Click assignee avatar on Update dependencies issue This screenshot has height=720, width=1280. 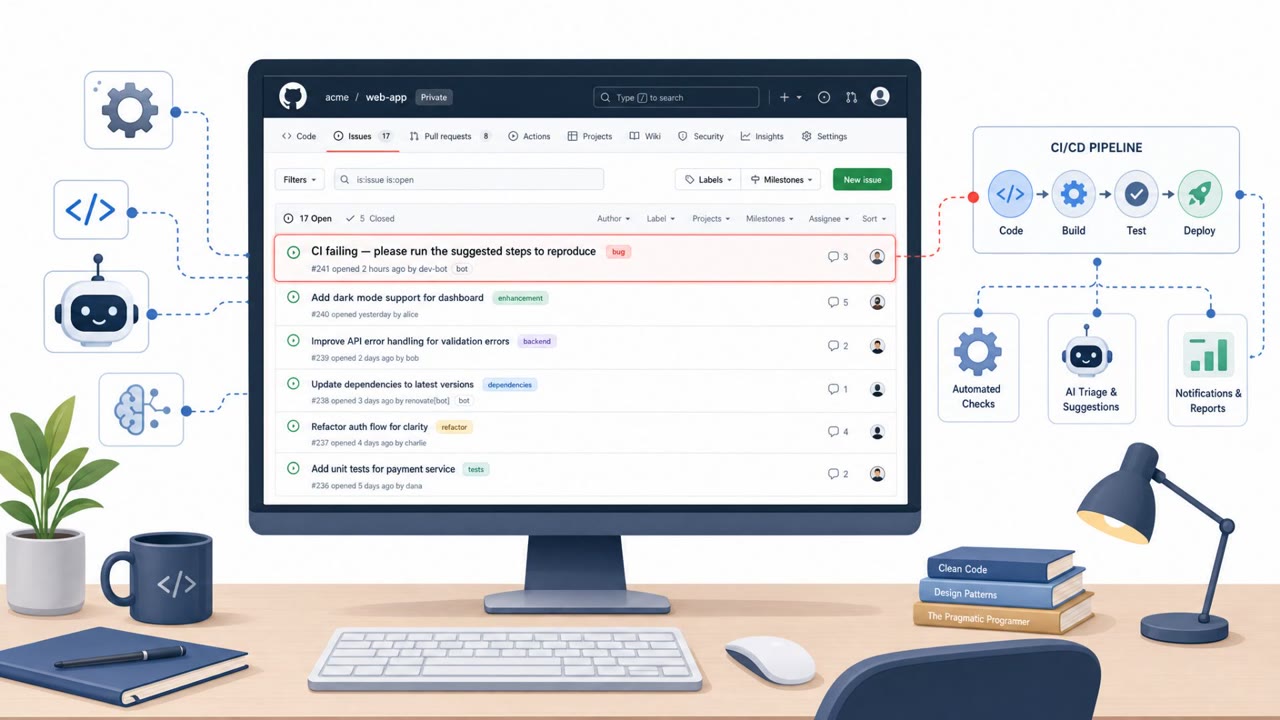(x=877, y=389)
